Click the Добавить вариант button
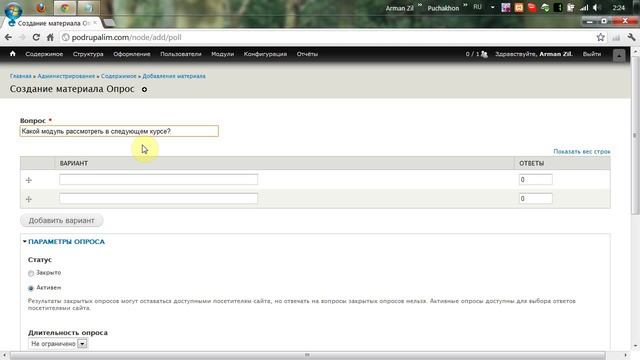Screen dimensions: 640x360 tap(62, 220)
